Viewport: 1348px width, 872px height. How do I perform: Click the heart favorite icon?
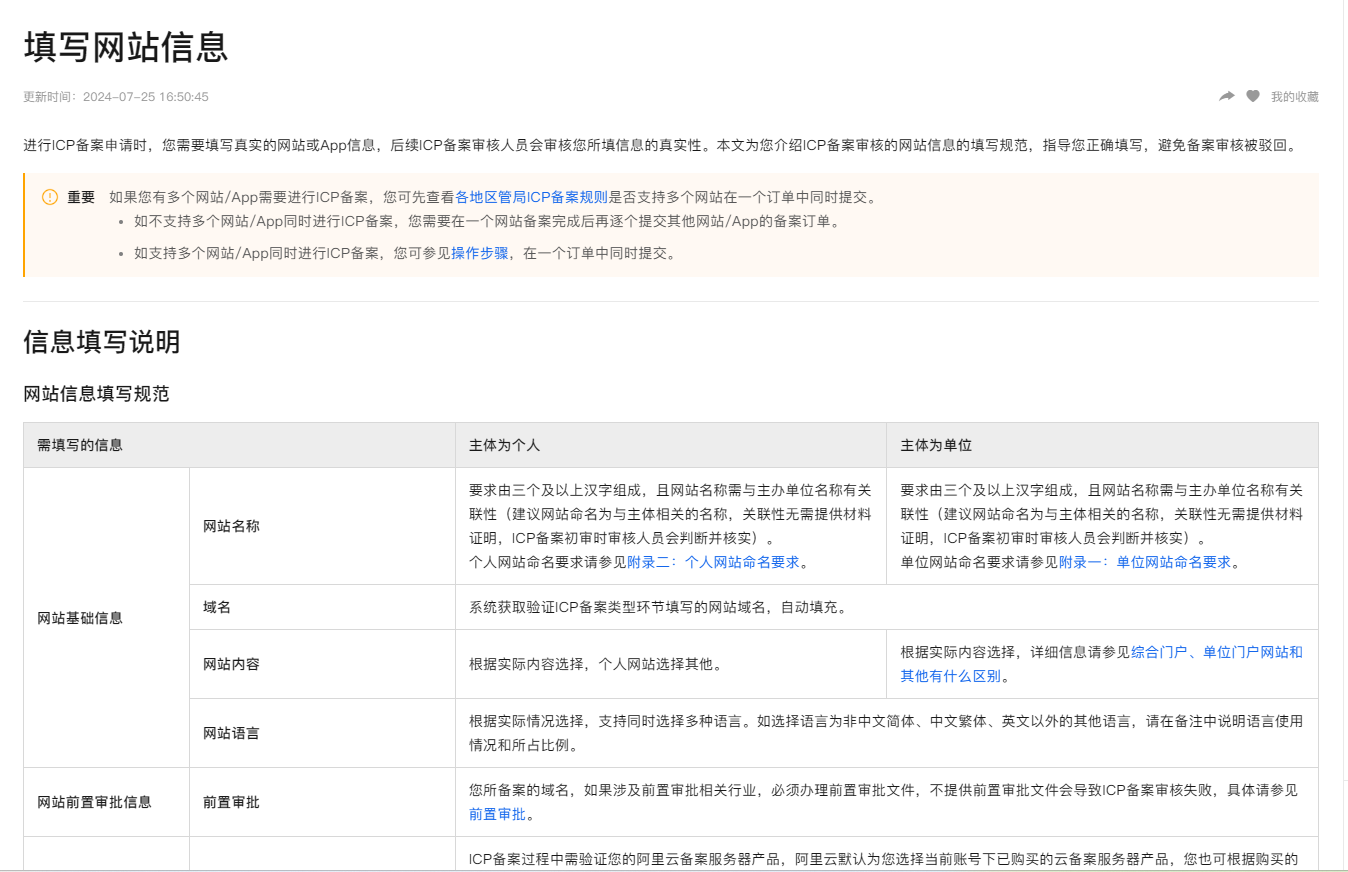1253,96
